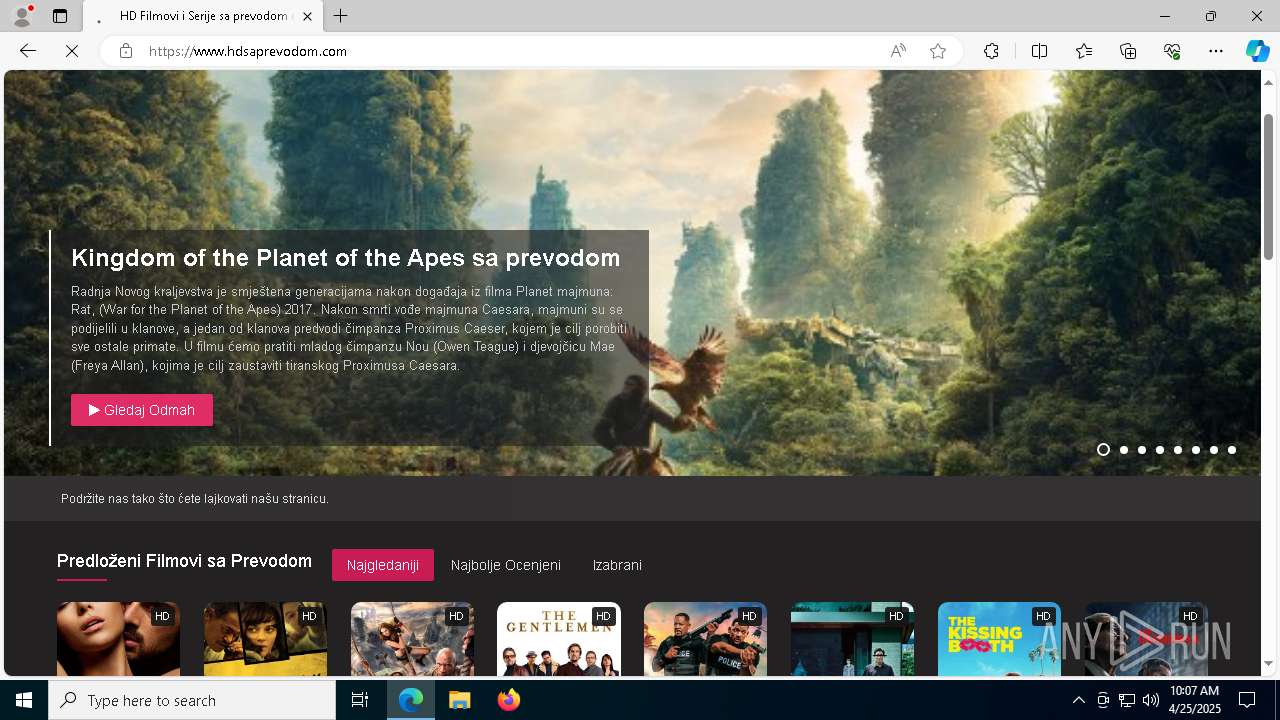1280x720 pixels.
Task: Open the Collections icon
Action: 1128,51
